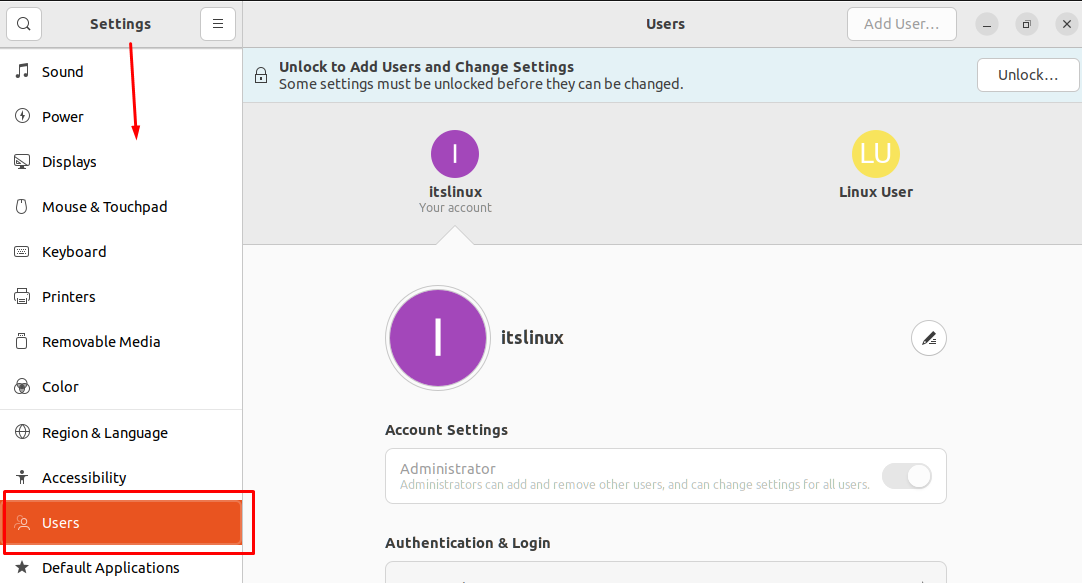Click the Add User button
Image resolution: width=1082 pixels, height=583 pixels.
coord(901,23)
